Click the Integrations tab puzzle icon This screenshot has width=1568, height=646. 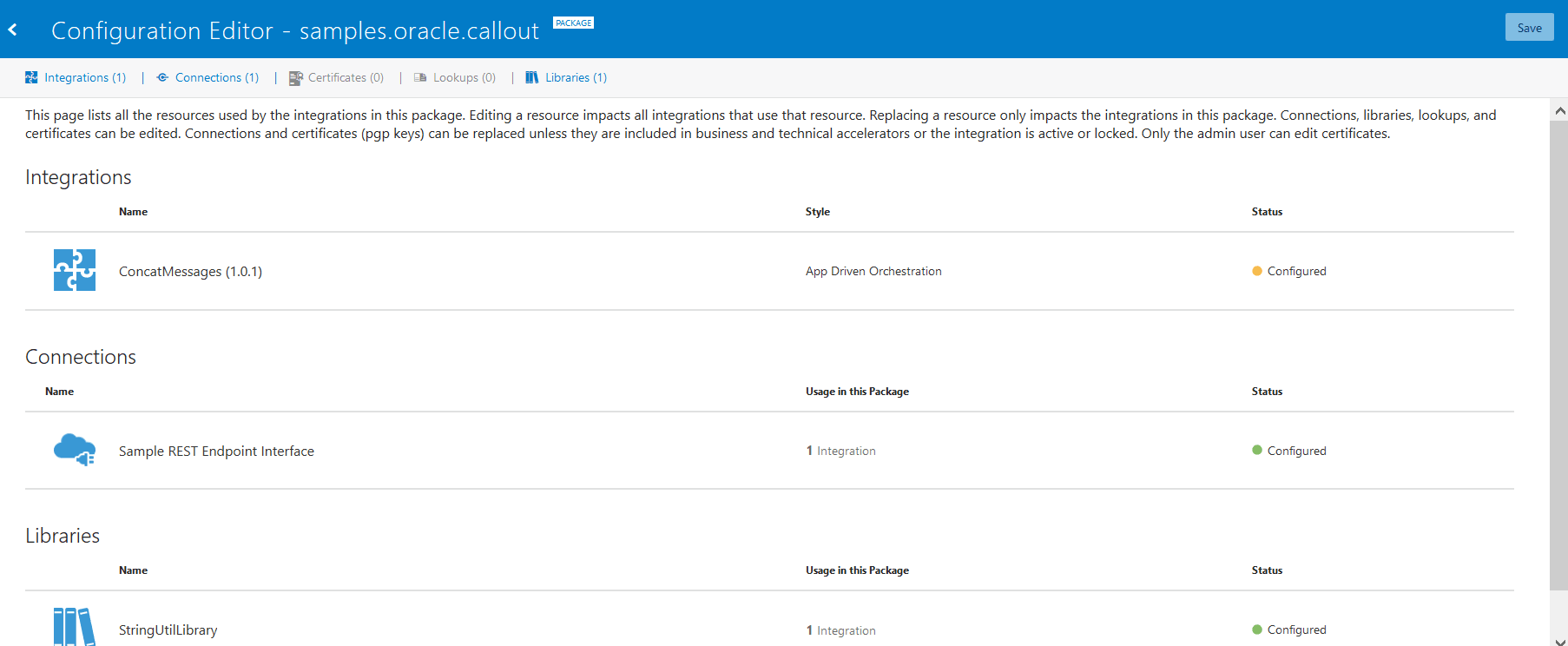pyautogui.click(x=31, y=77)
